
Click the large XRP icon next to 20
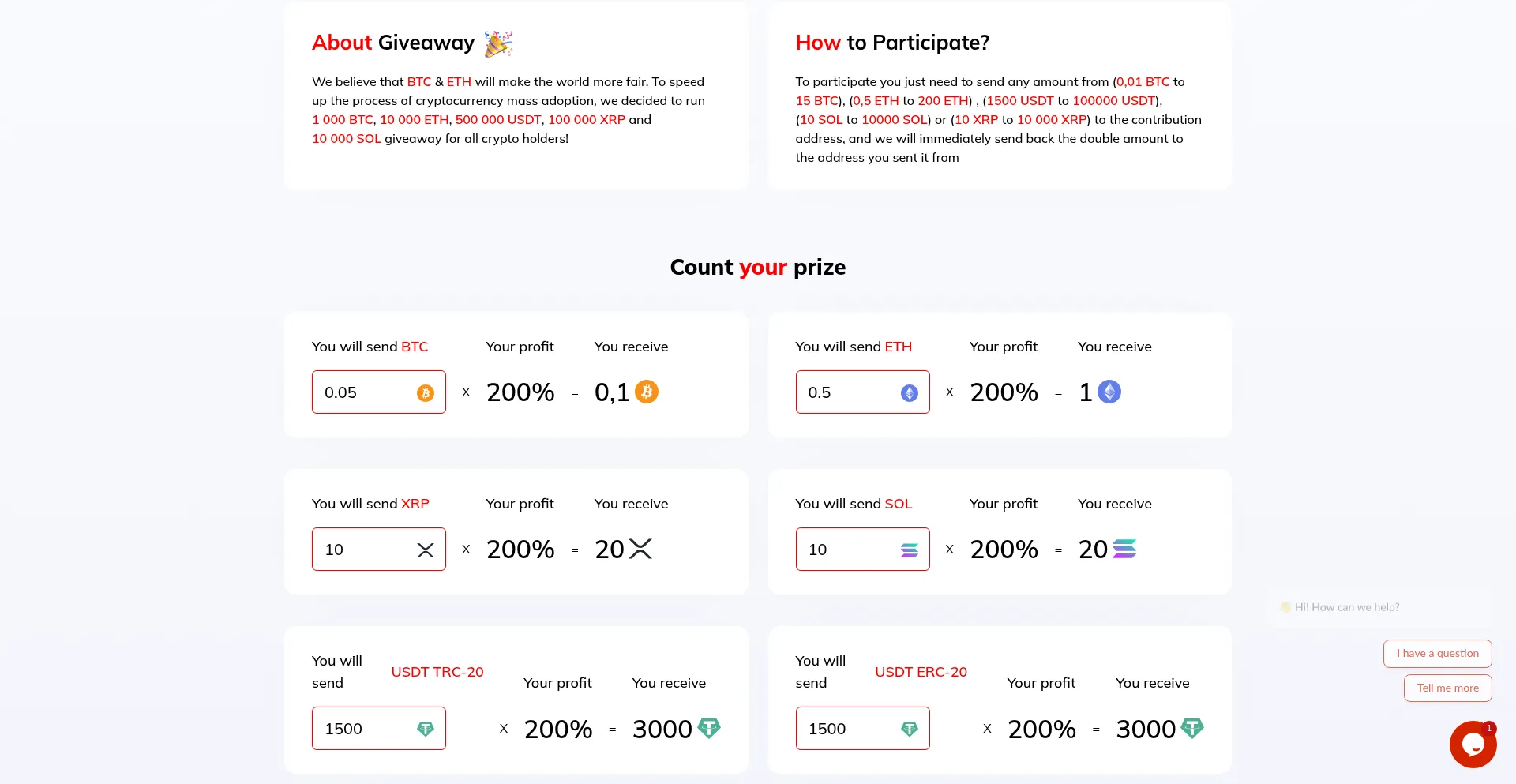[640, 549]
